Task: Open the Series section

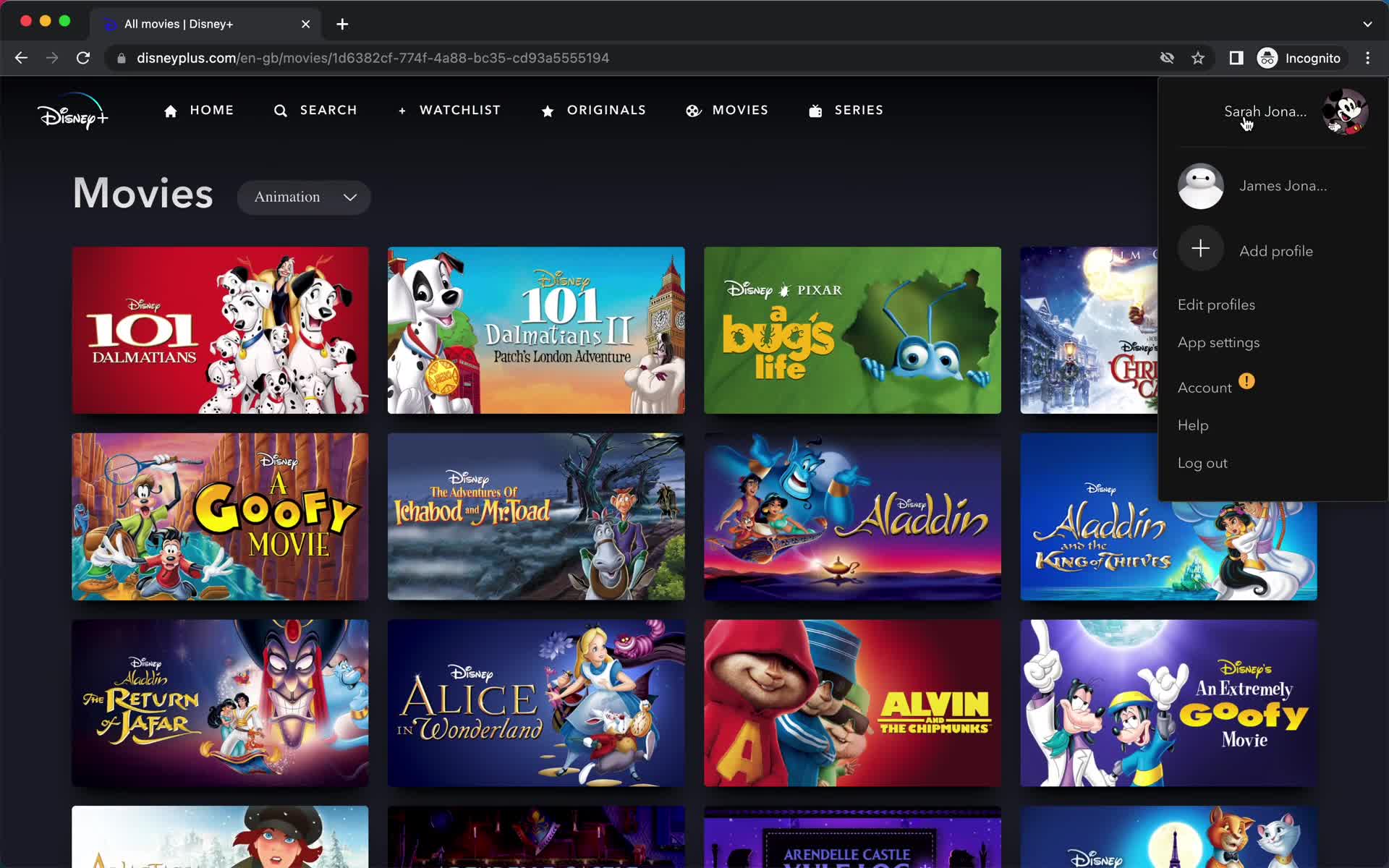Action: point(846,110)
